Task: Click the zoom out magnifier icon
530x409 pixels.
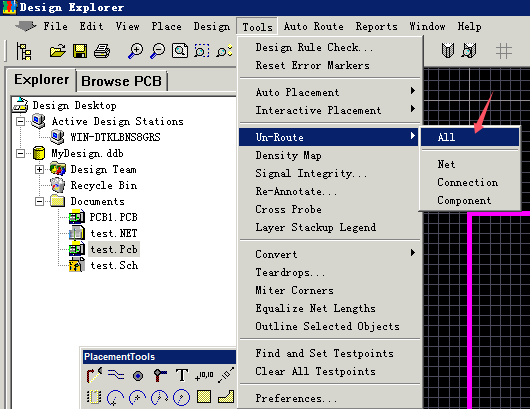Action: tap(158, 51)
